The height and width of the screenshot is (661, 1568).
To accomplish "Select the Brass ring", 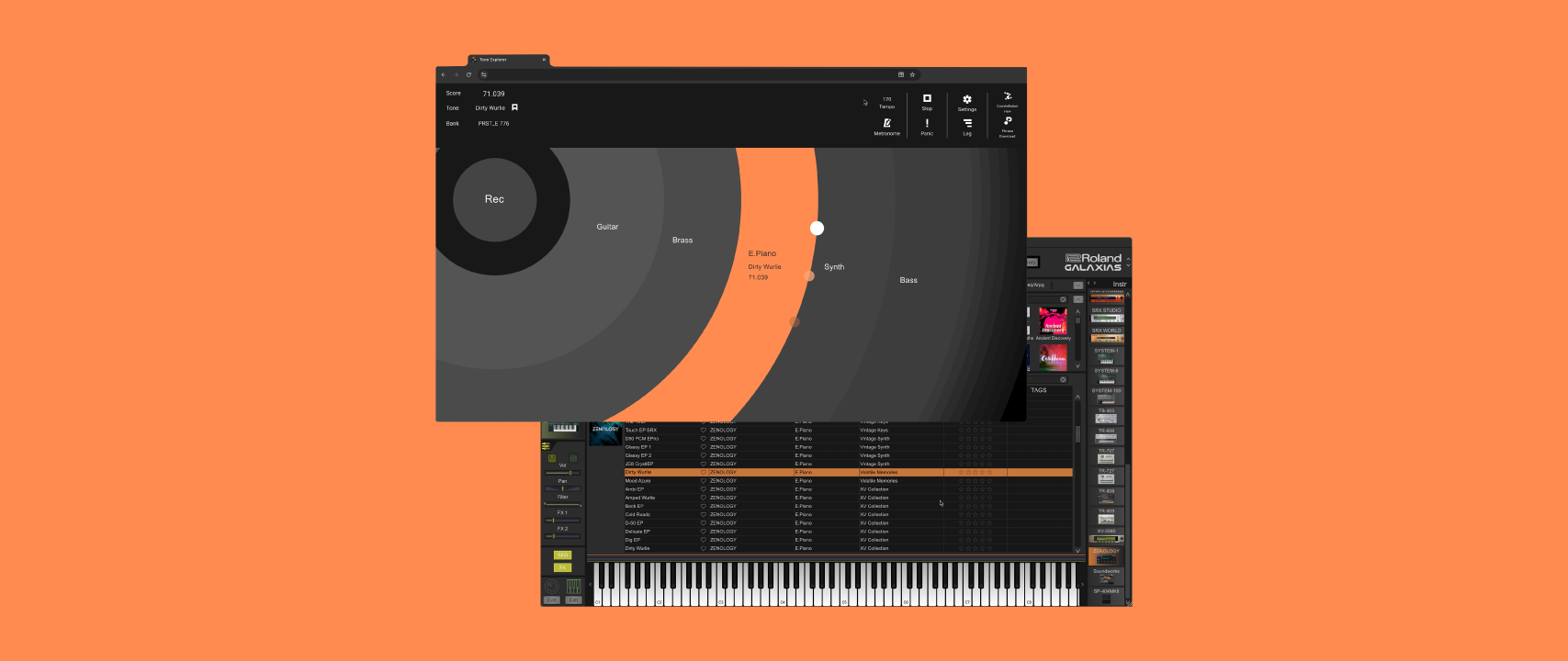I will [x=682, y=241].
